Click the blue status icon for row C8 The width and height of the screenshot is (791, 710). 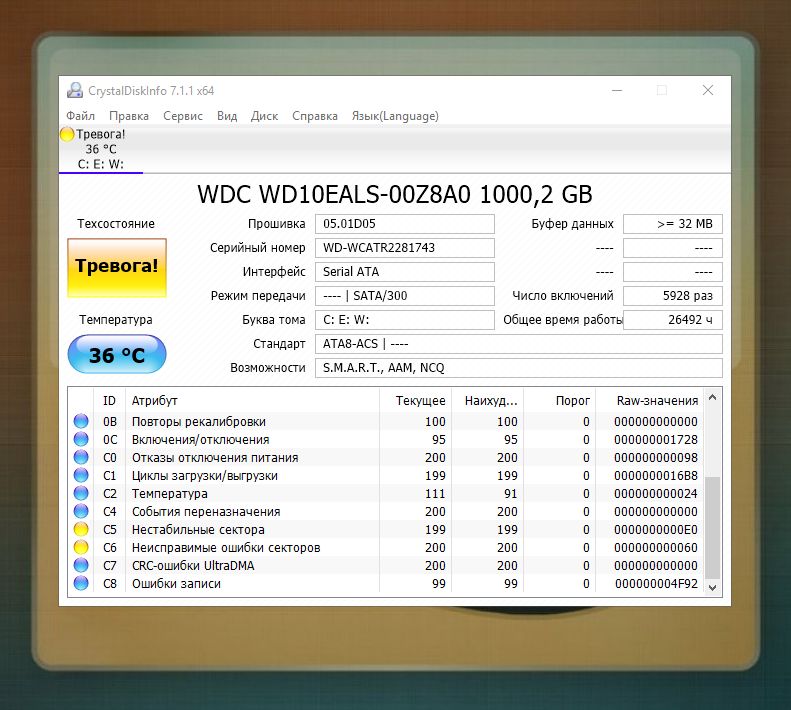81,583
